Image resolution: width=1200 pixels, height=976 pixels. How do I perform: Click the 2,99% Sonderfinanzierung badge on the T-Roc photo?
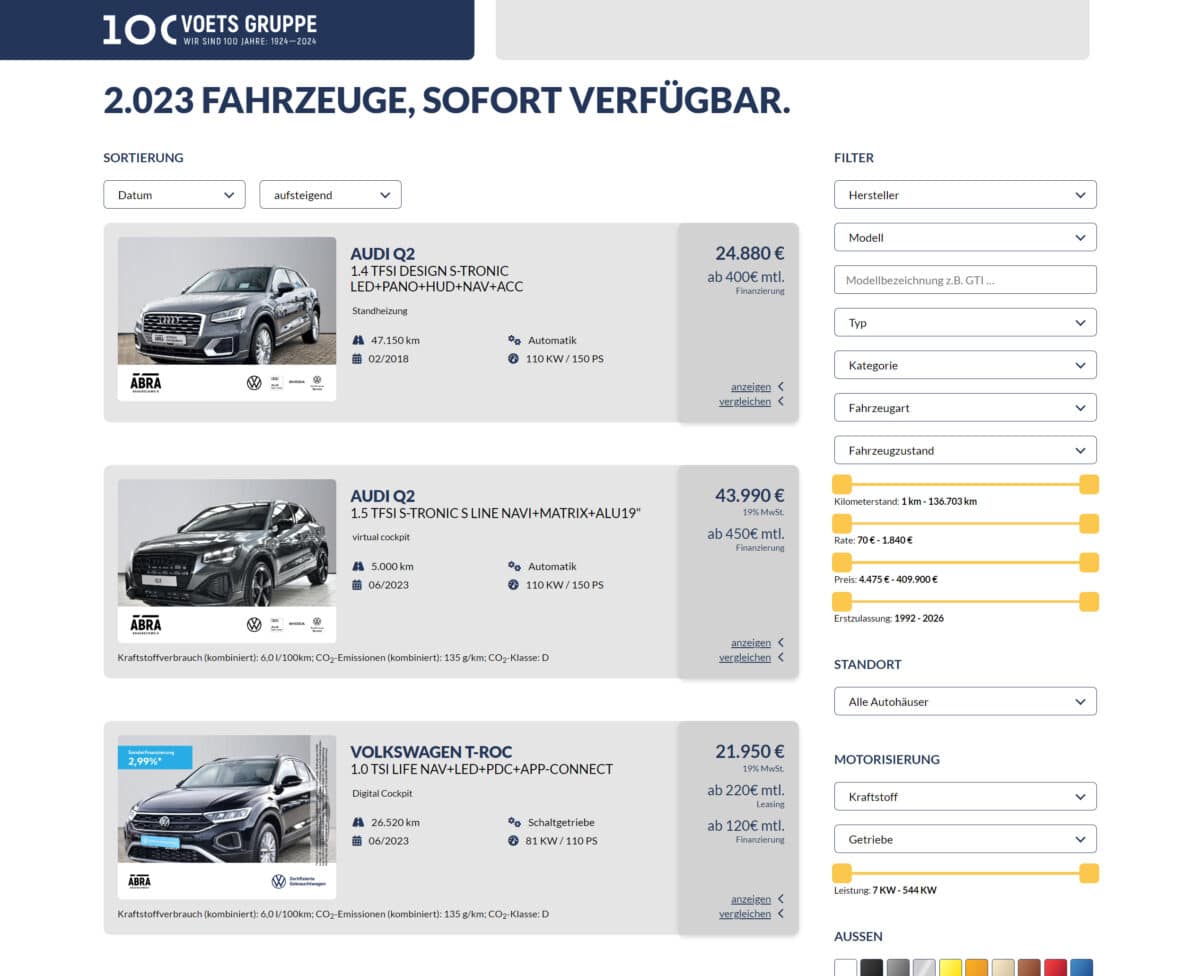point(155,757)
